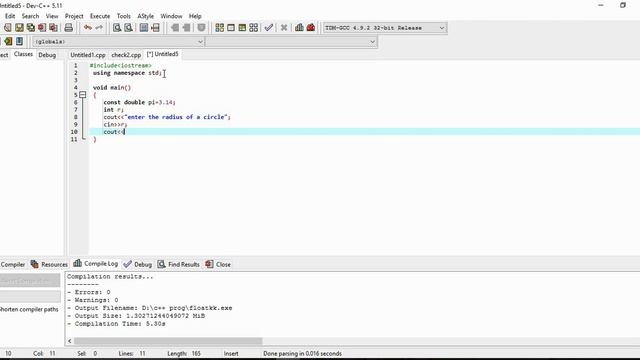This screenshot has height=360, width=640.
Task: Select the Compile Log bottom tab
Action: pyautogui.click(x=96, y=264)
